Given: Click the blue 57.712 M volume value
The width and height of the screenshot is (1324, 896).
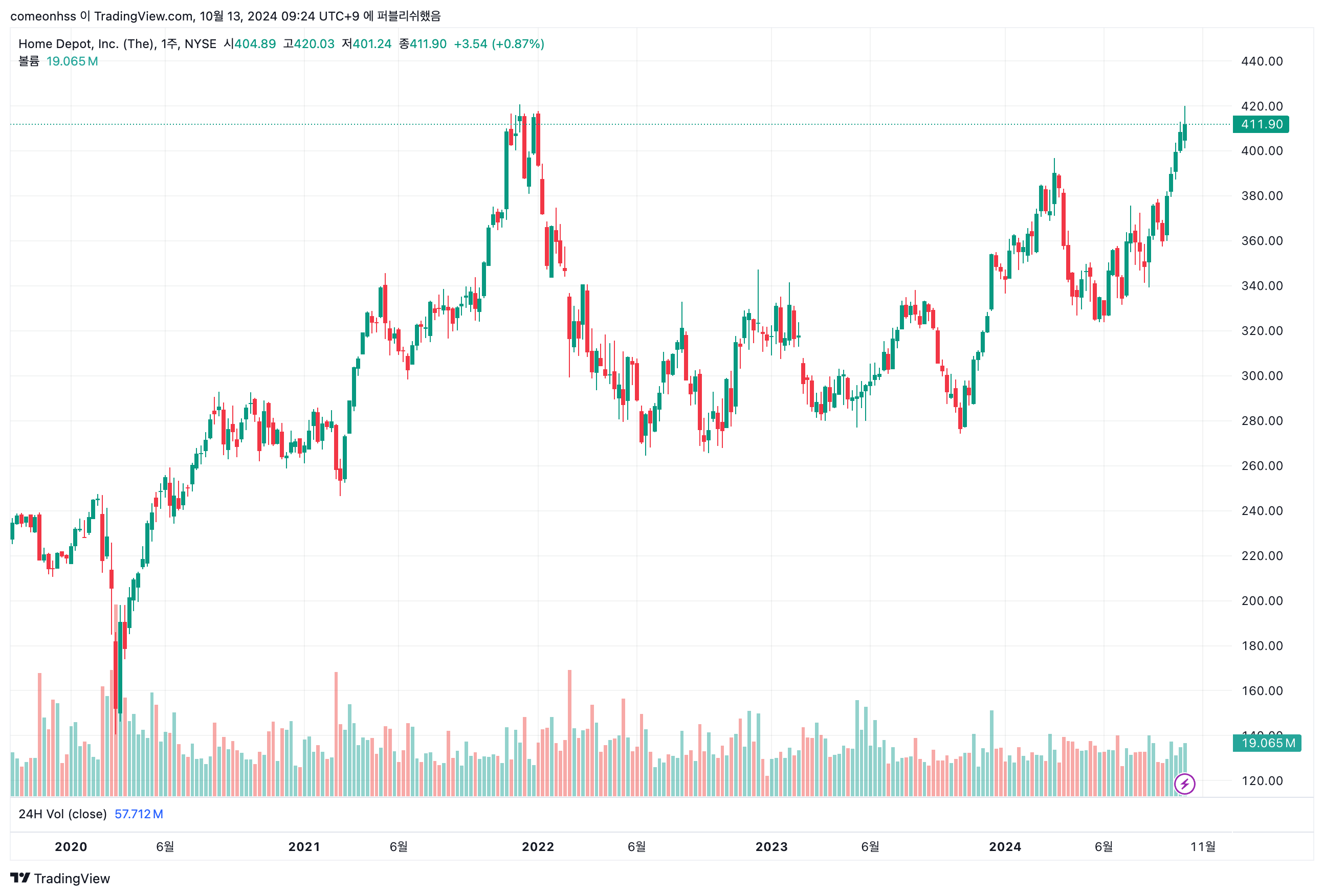Looking at the screenshot, I should pos(139,814).
